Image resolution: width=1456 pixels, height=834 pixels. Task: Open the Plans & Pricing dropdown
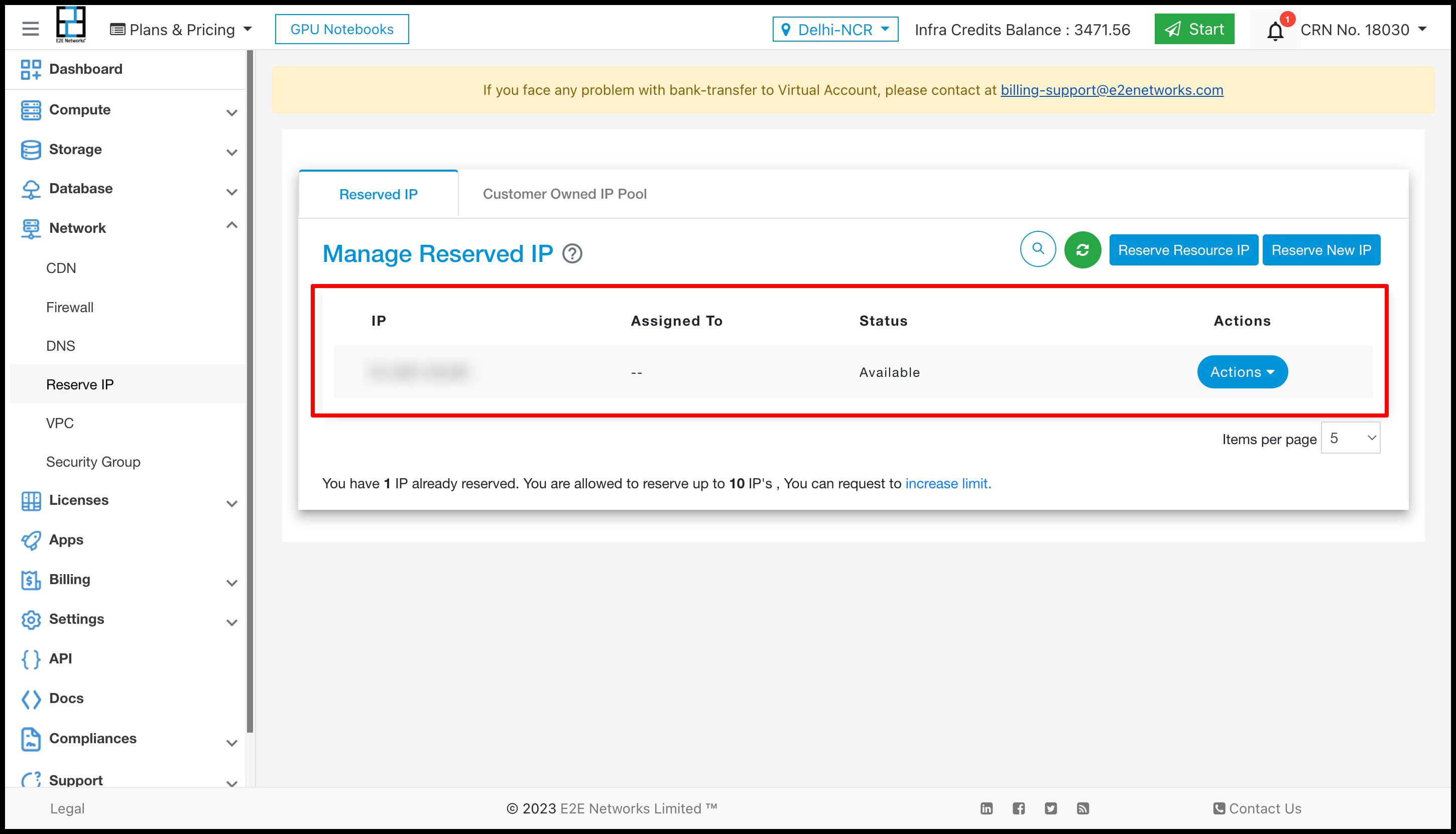click(x=181, y=29)
